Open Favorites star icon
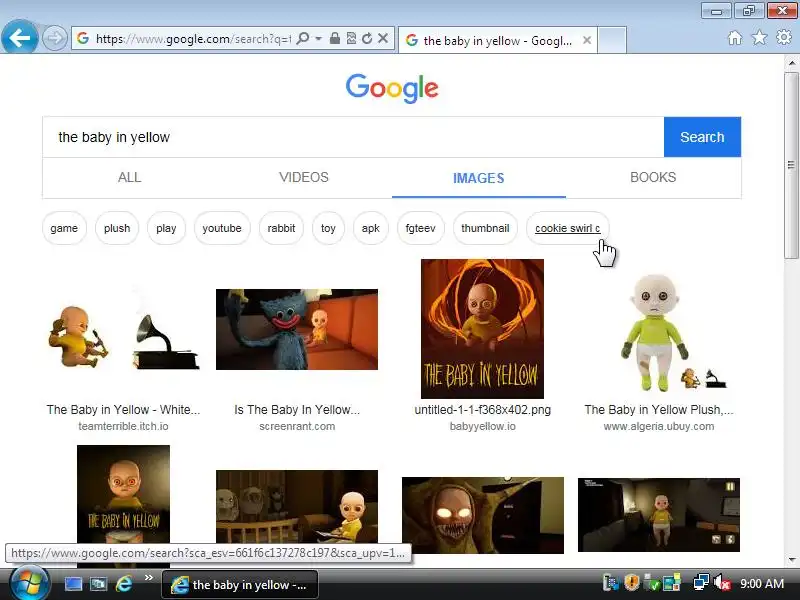 click(x=759, y=38)
